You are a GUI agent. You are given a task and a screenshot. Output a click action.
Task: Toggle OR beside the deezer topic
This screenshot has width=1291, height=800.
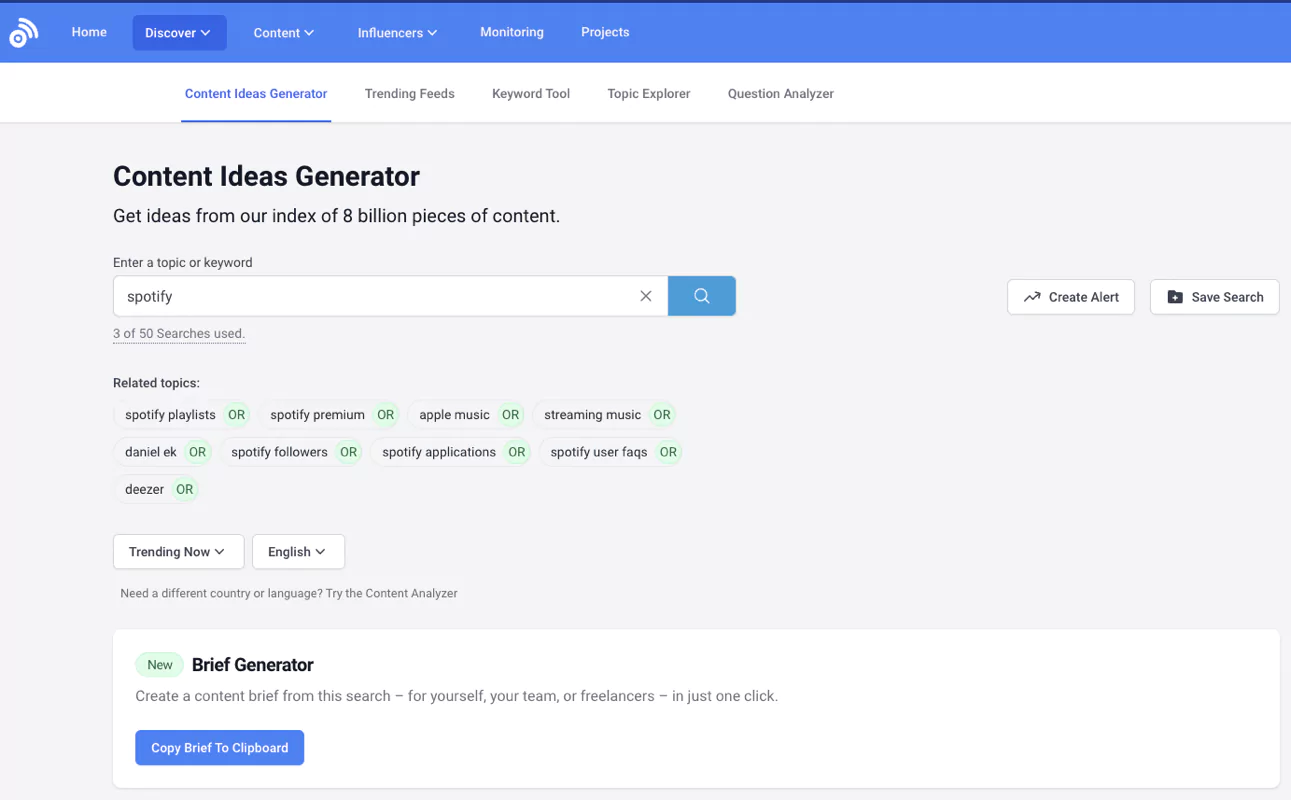coord(184,489)
